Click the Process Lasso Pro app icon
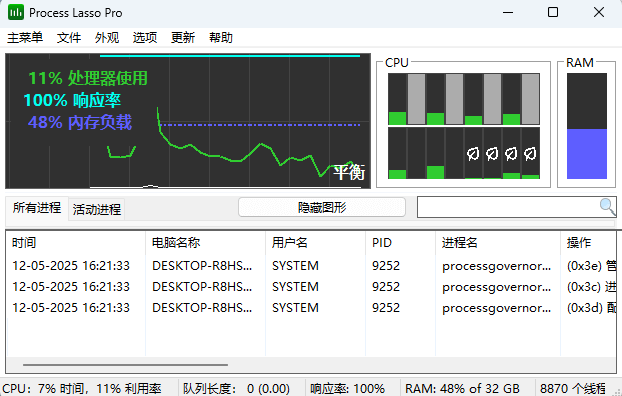 (16, 12)
